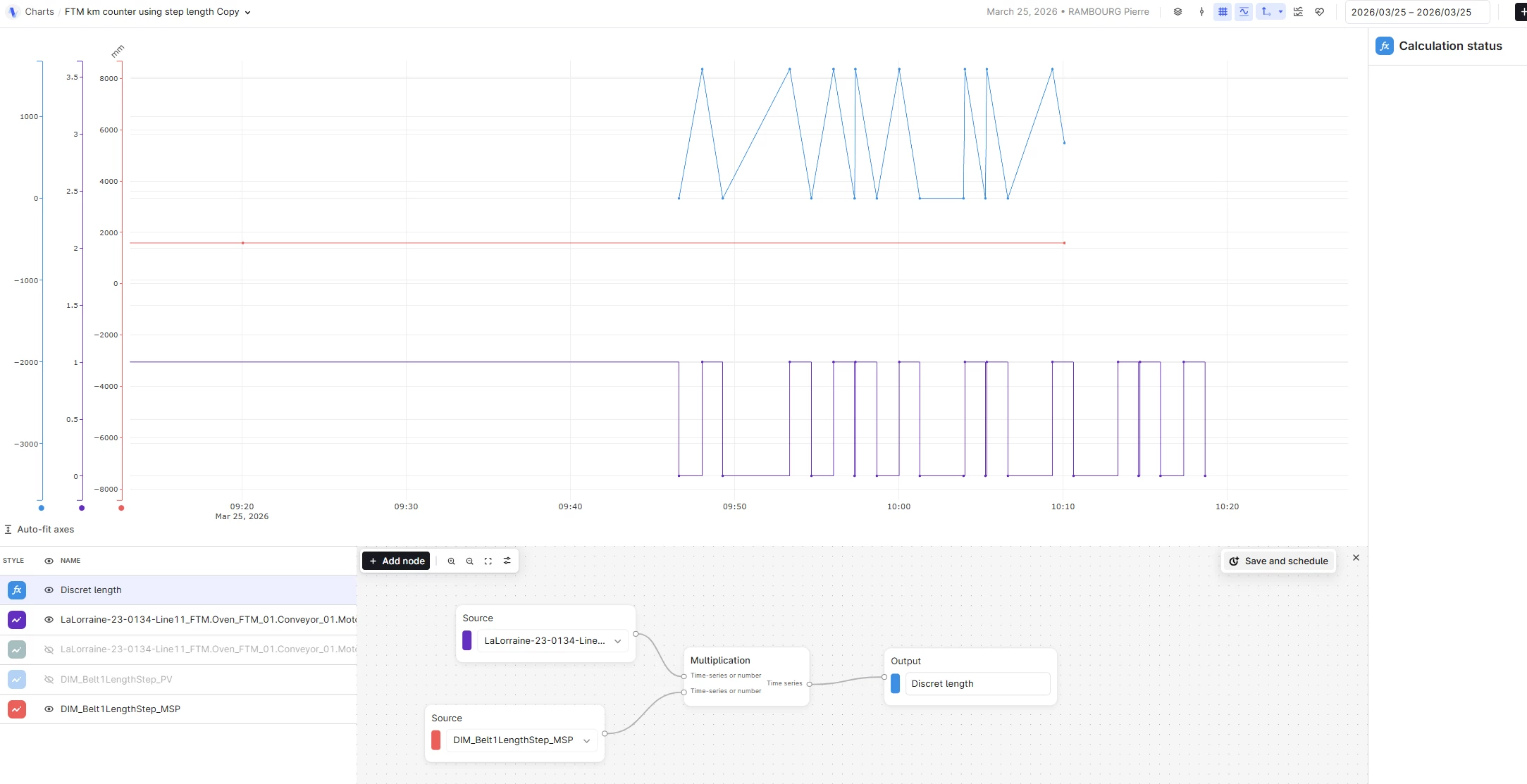
Task: Fit node graph to view
Action: 488,561
